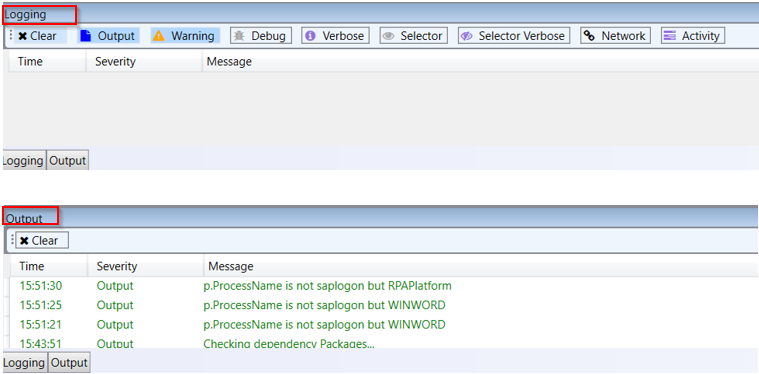The image size is (759, 374).
Task: Switch to Output tab in upper panel
Action: click(x=68, y=161)
